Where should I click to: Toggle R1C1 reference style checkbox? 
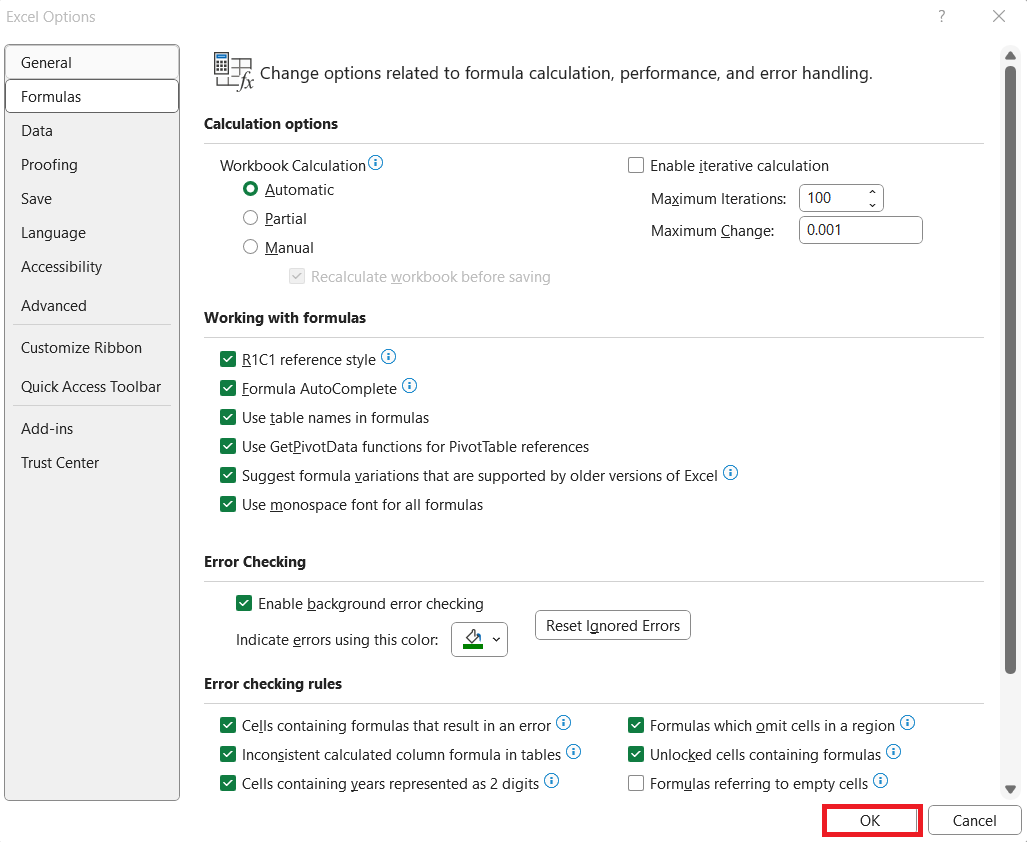click(228, 359)
